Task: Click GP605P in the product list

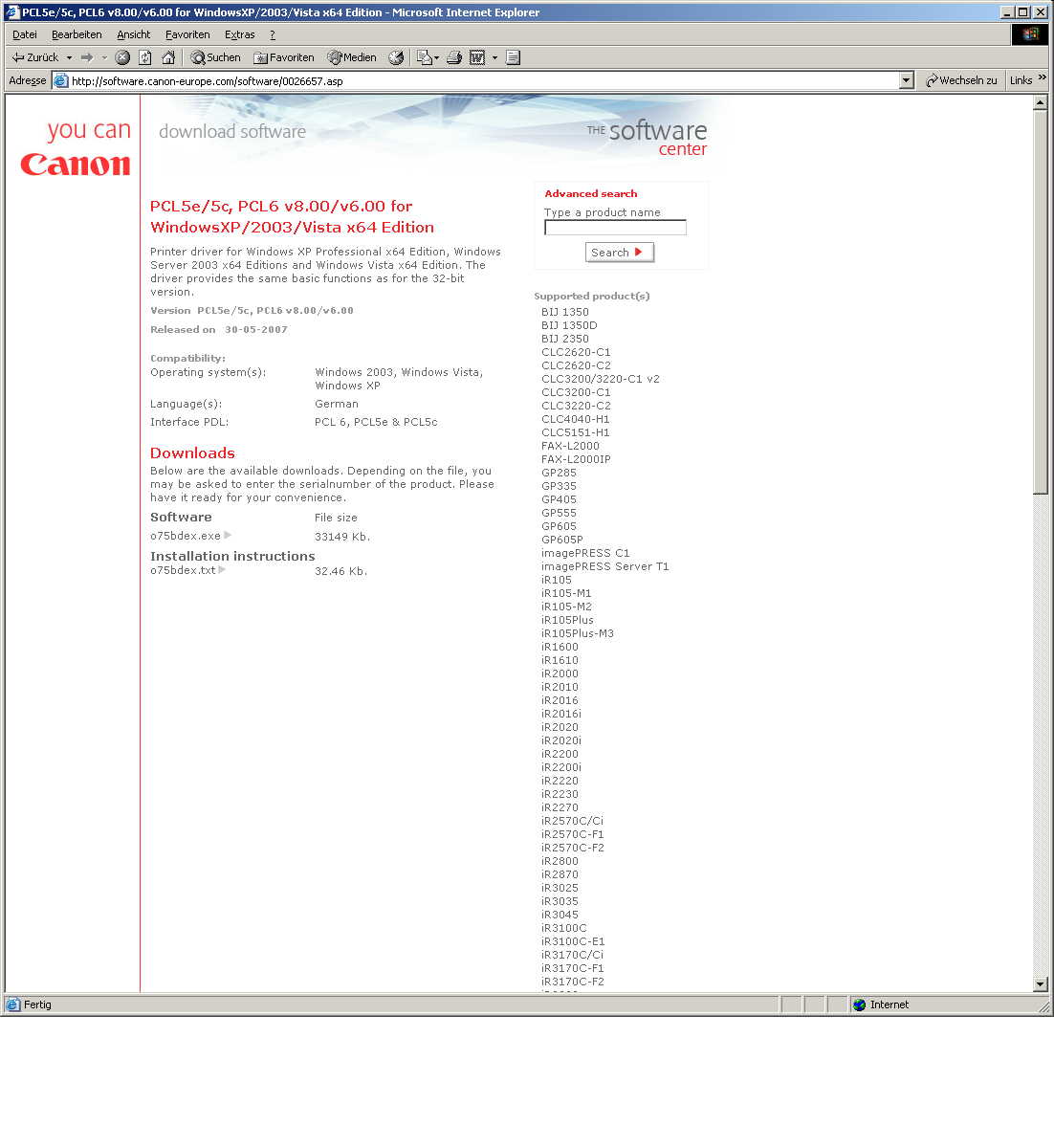Action: (562, 540)
